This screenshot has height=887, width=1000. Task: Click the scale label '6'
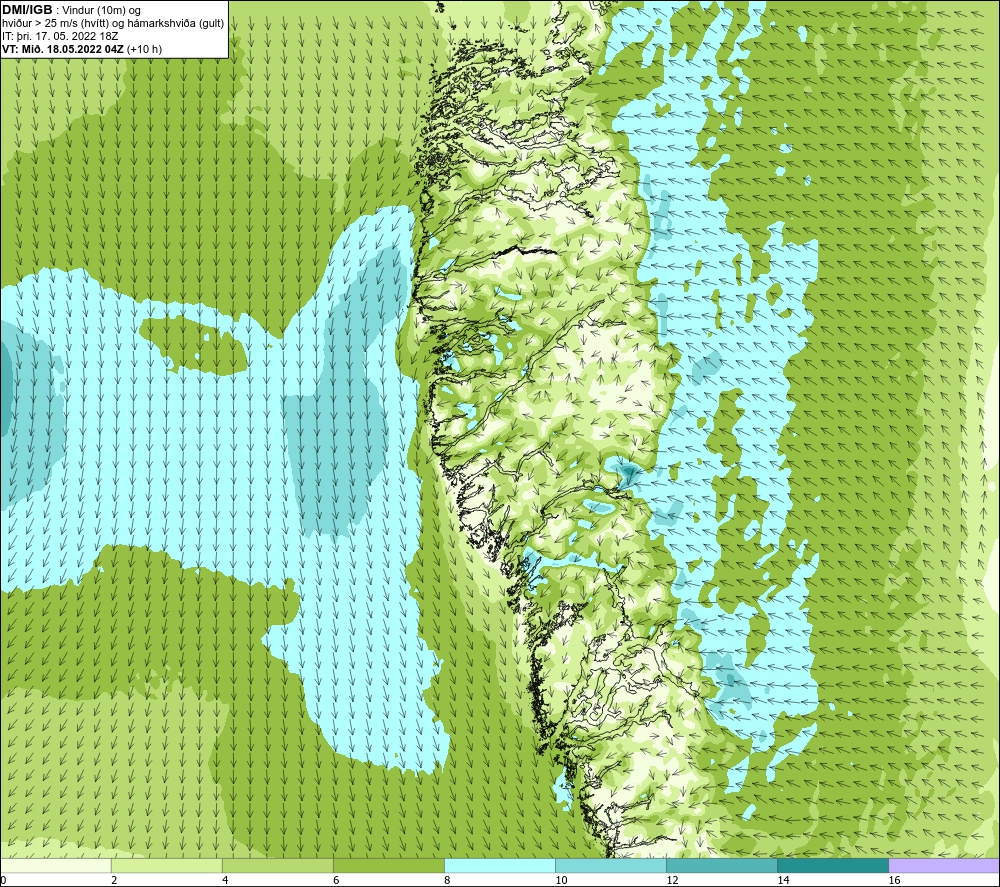point(336,881)
